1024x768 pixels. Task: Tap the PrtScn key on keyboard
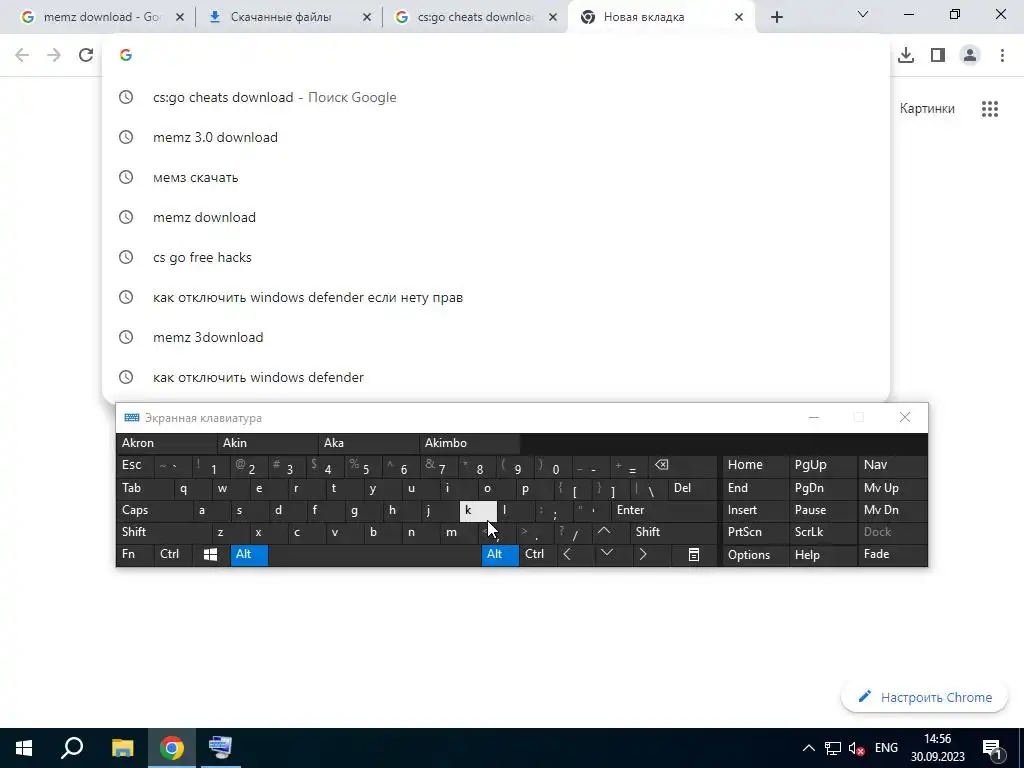tap(755, 532)
